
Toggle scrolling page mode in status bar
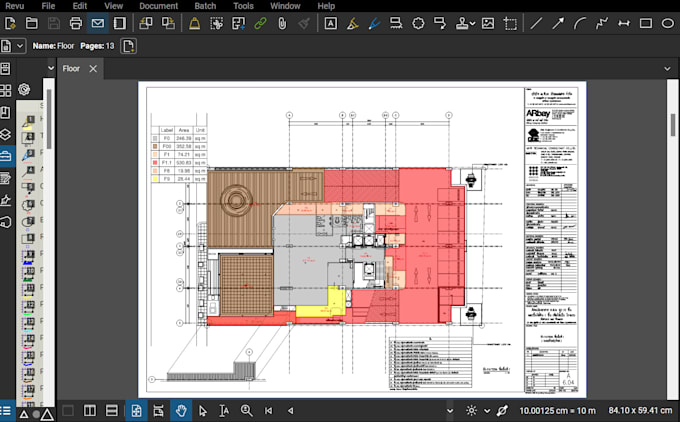(158, 410)
